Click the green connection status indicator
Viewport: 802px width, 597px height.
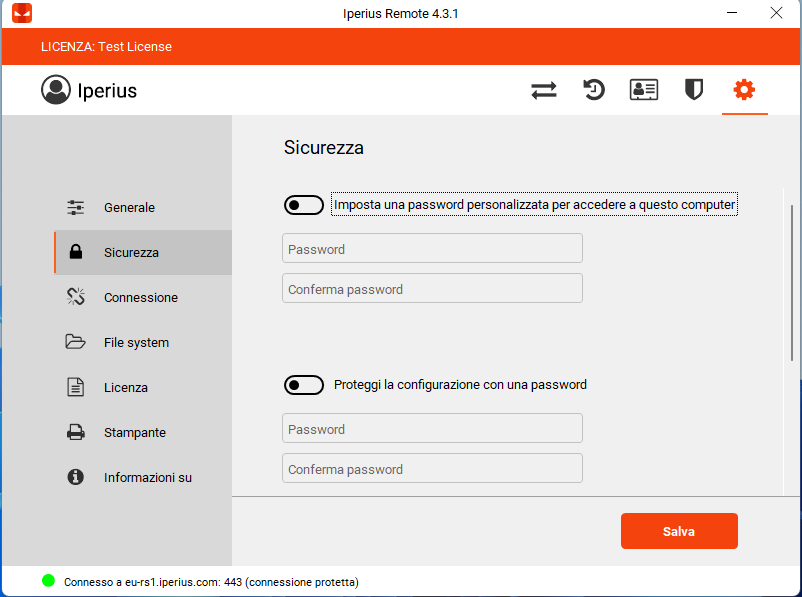[x=48, y=581]
